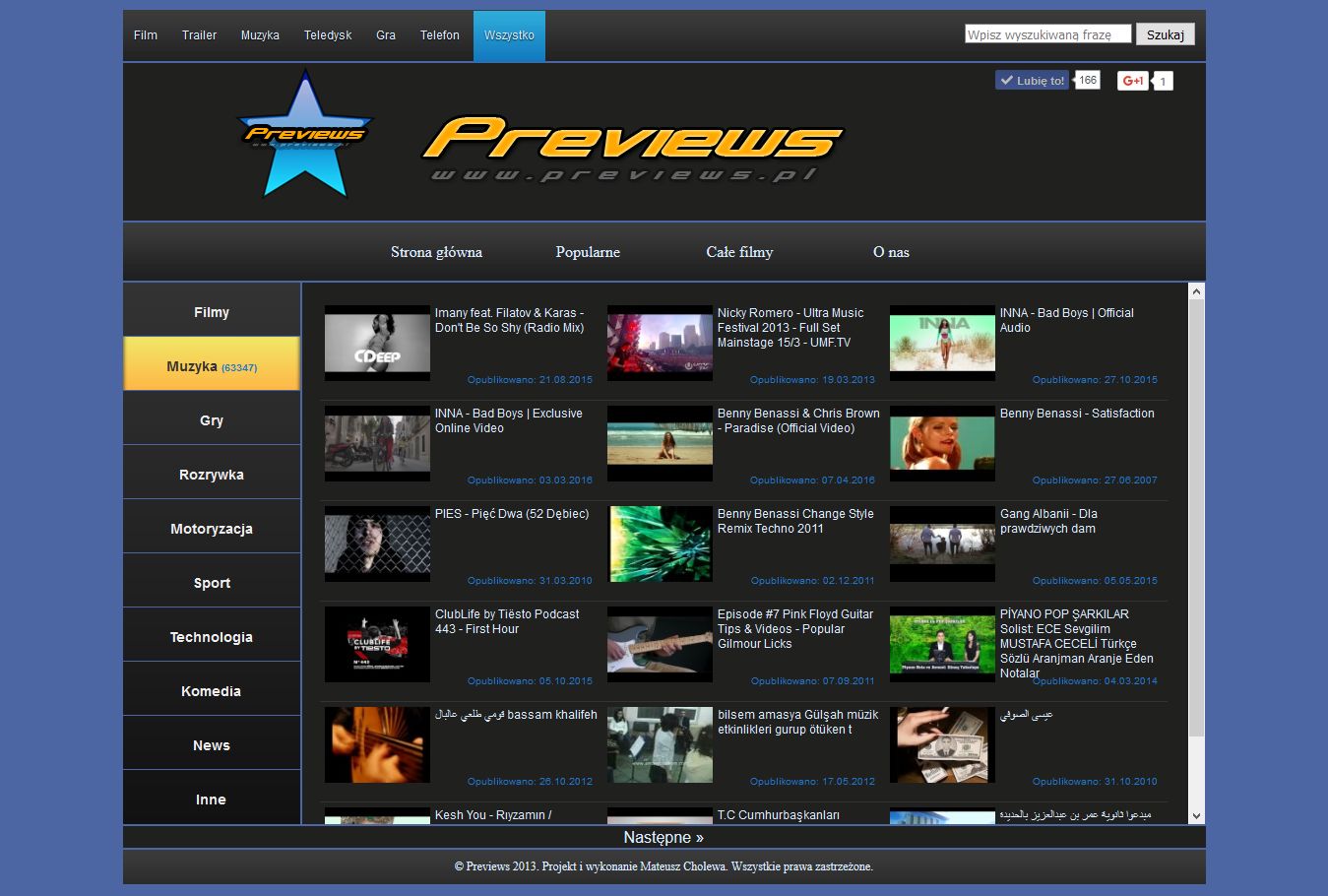Click the scrollbar up arrow in video list
Viewport: 1328px width, 896px height.
coord(1196,291)
